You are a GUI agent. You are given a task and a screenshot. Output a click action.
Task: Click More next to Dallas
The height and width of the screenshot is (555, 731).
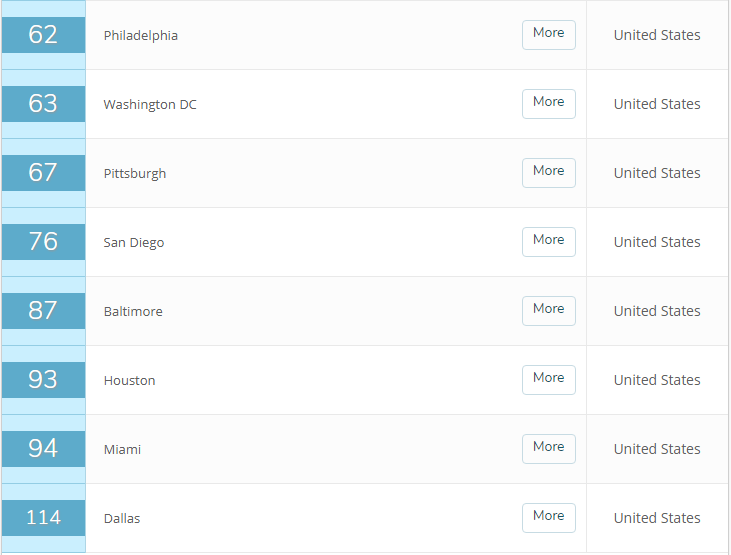point(548,517)
